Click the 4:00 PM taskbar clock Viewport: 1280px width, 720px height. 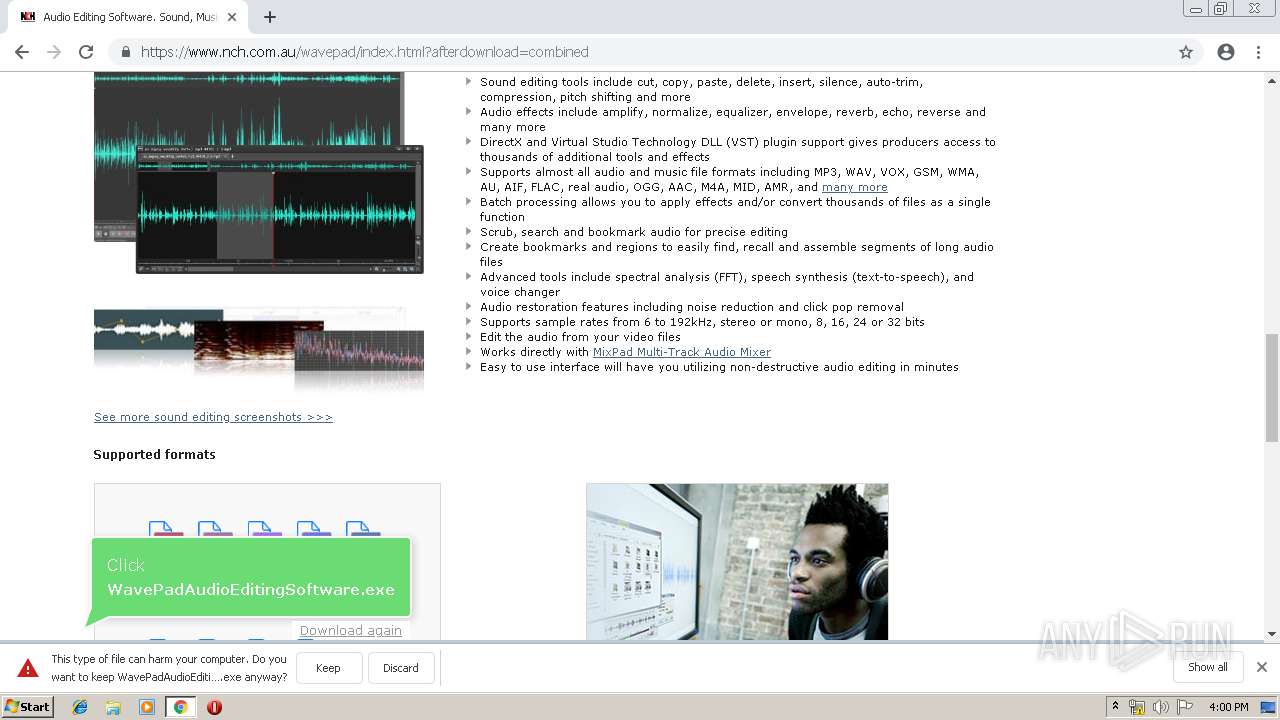1228,707
